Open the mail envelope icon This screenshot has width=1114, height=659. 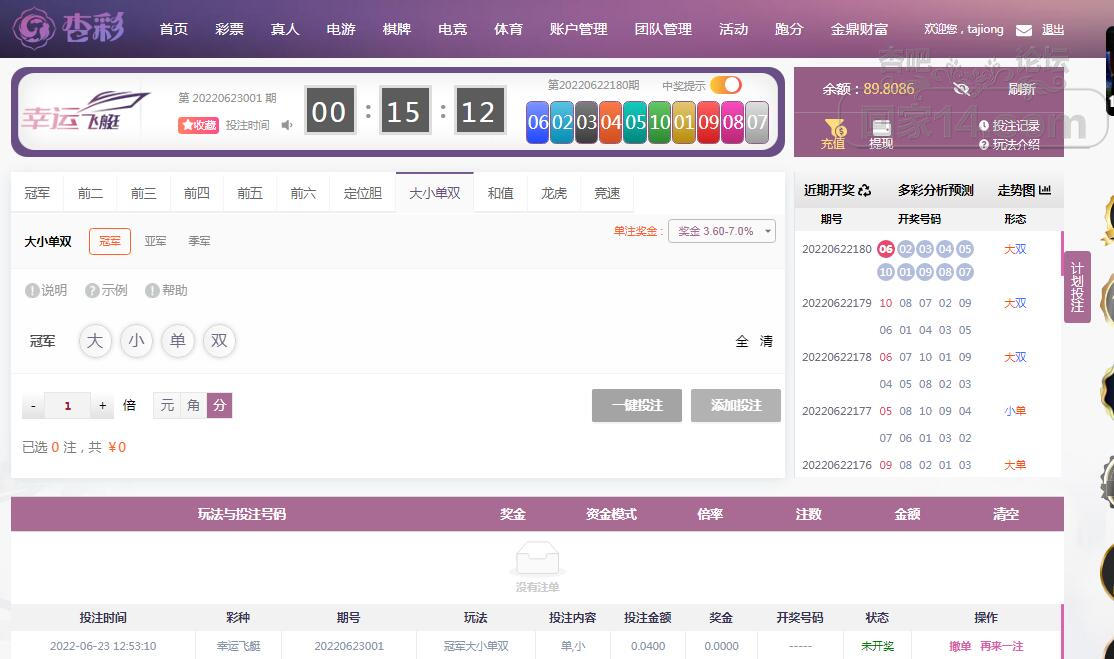(x=1024, y=30)
